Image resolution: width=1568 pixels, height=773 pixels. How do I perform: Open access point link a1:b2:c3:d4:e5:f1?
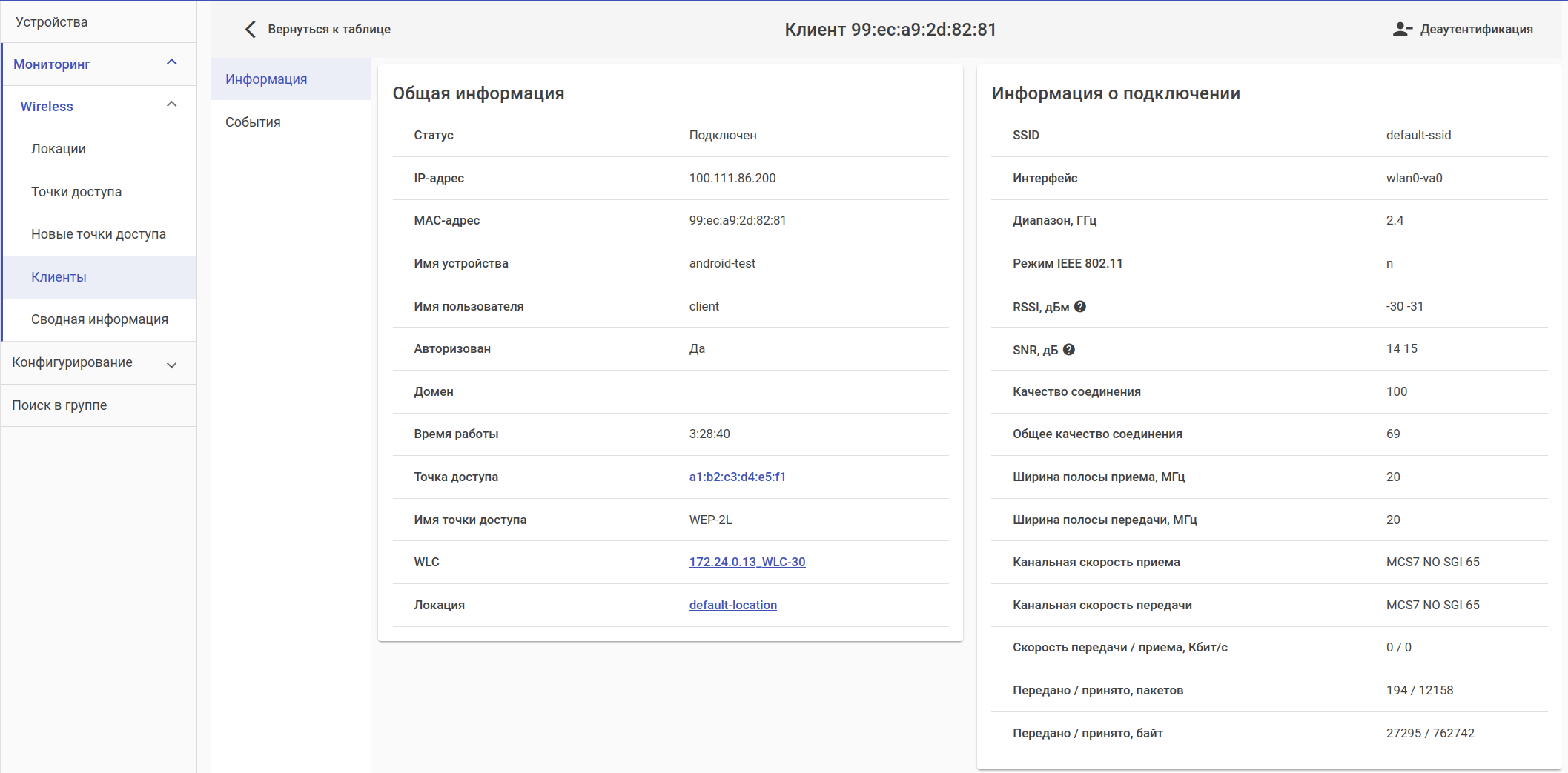(737, 477)
